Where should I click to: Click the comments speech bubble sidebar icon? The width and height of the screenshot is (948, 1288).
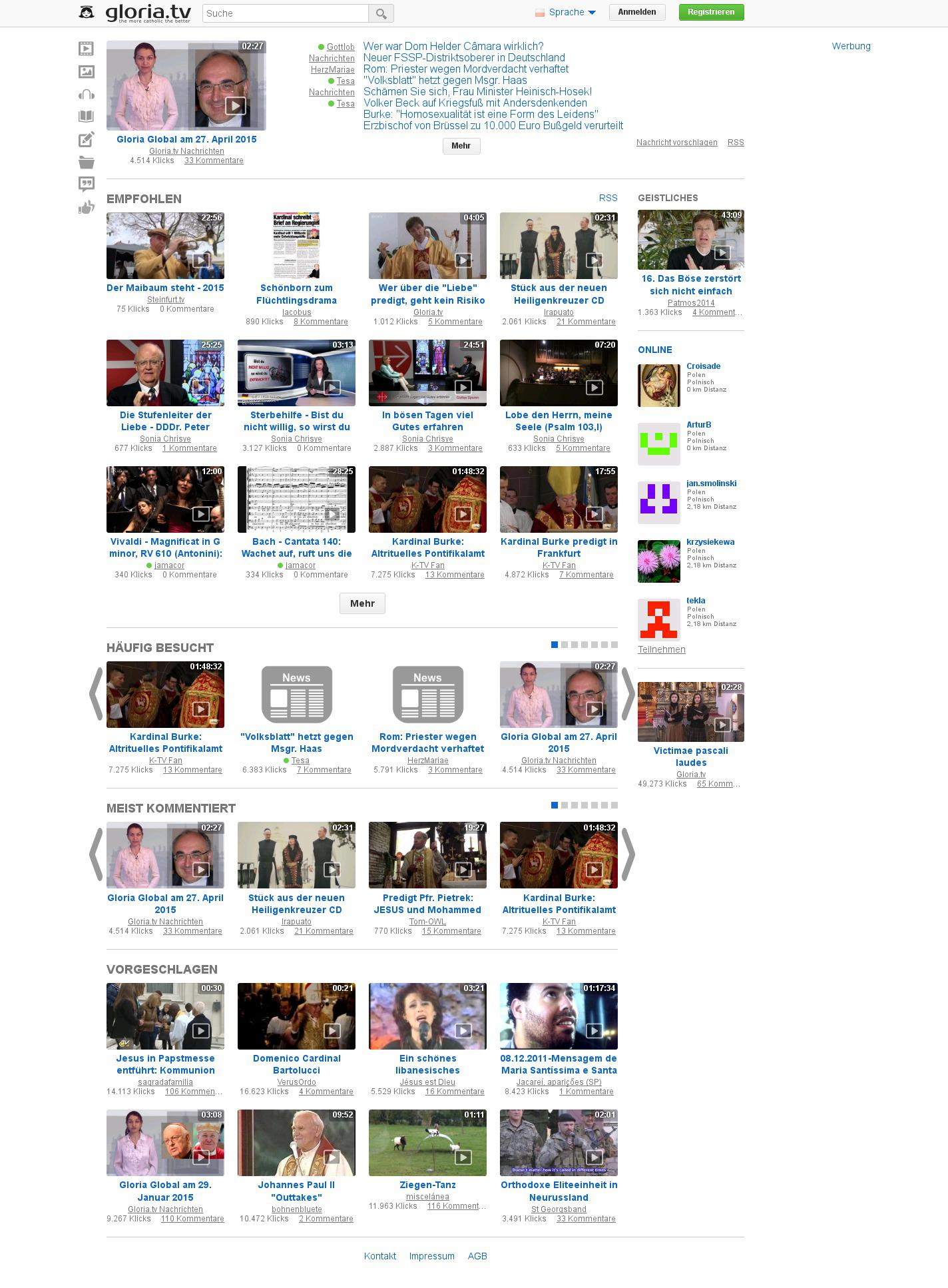click(x=86, y=184)
